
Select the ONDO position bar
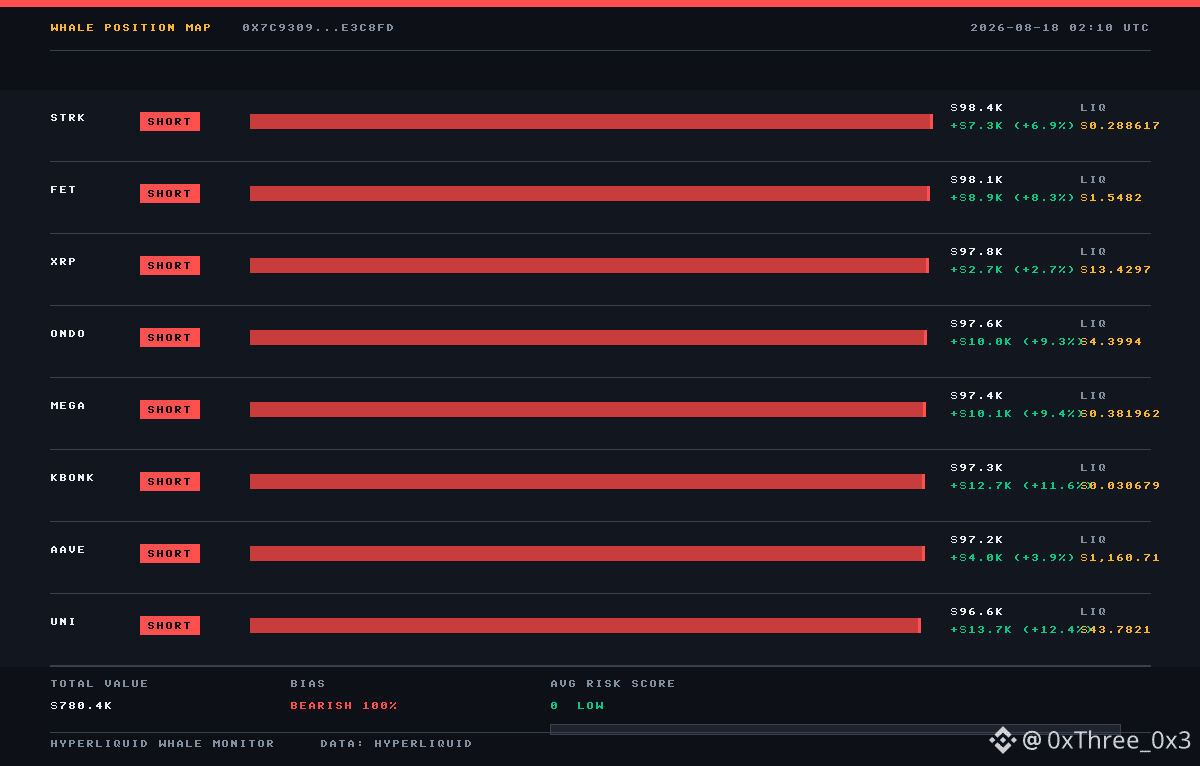point(589,338)
